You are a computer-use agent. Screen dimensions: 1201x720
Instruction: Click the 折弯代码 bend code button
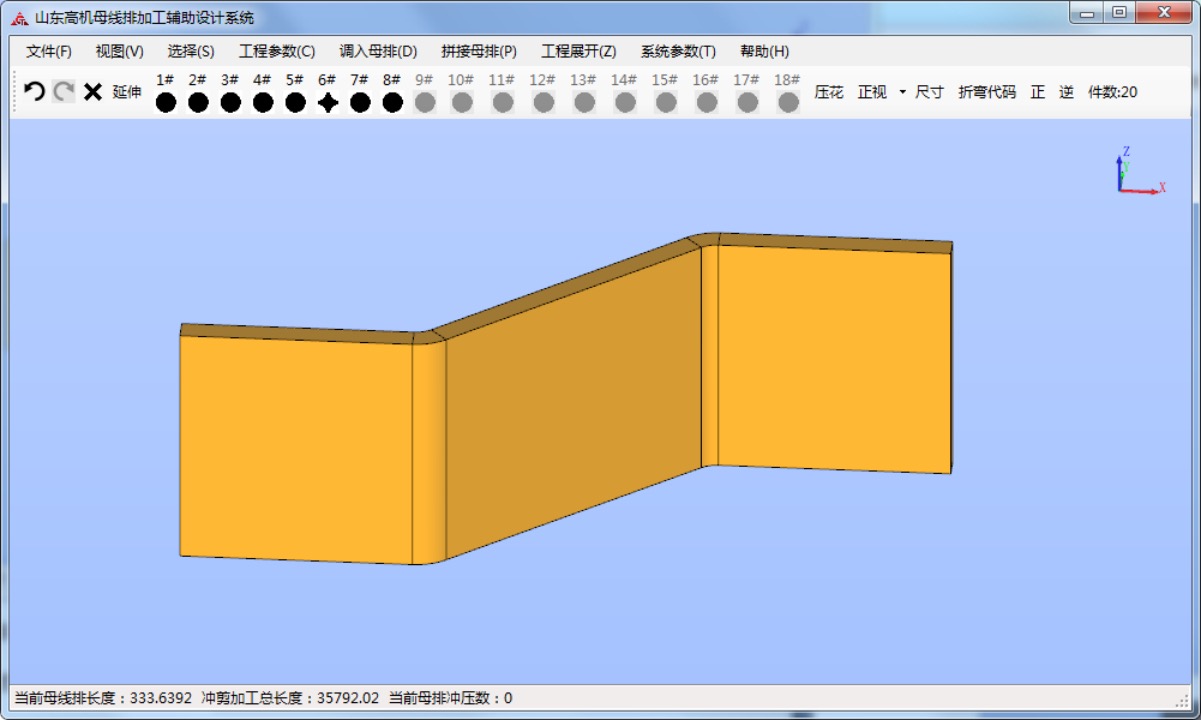pos(986,92)
